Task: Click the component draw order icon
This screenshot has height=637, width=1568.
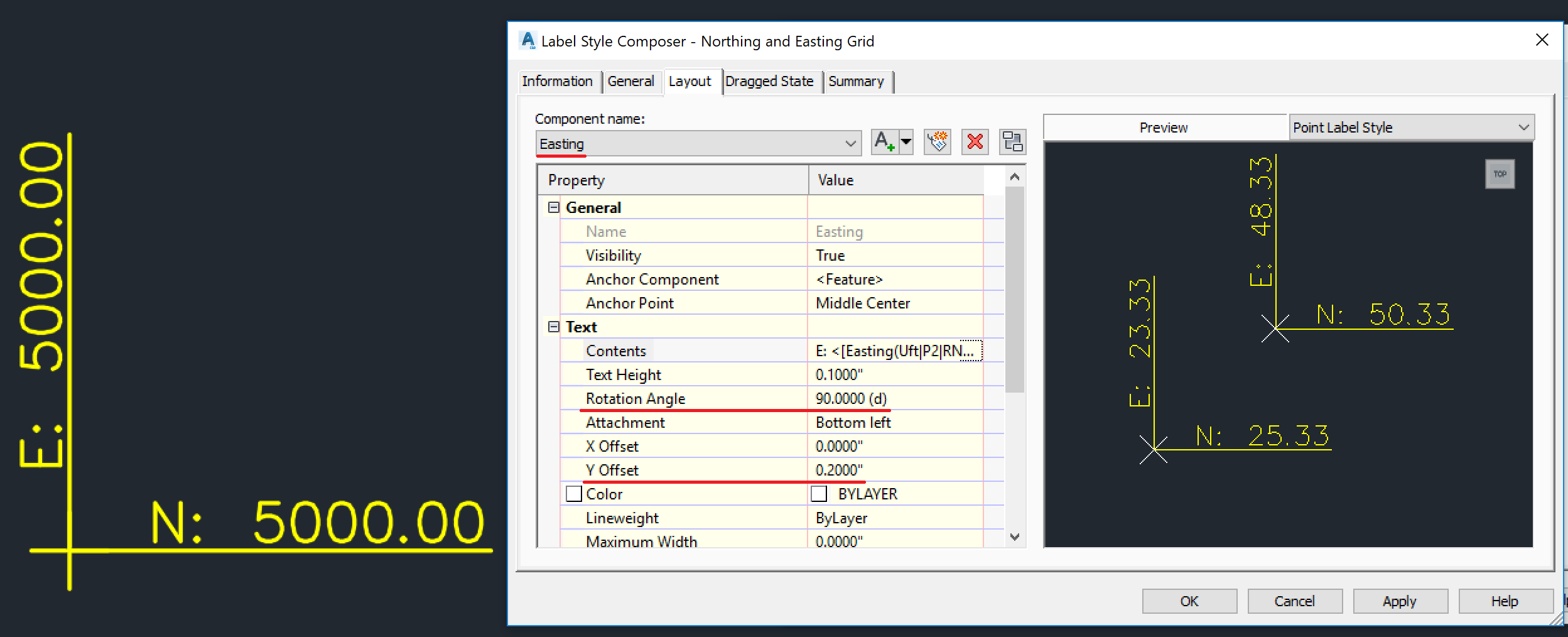Action: 1013,142
